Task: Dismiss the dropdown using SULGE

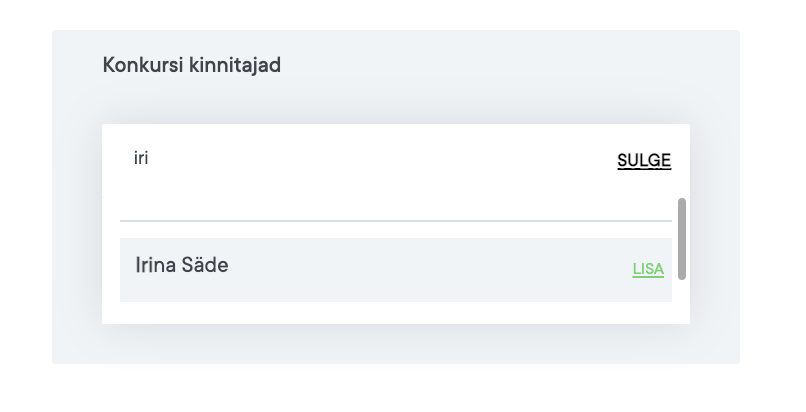Action: pos(644,161)
